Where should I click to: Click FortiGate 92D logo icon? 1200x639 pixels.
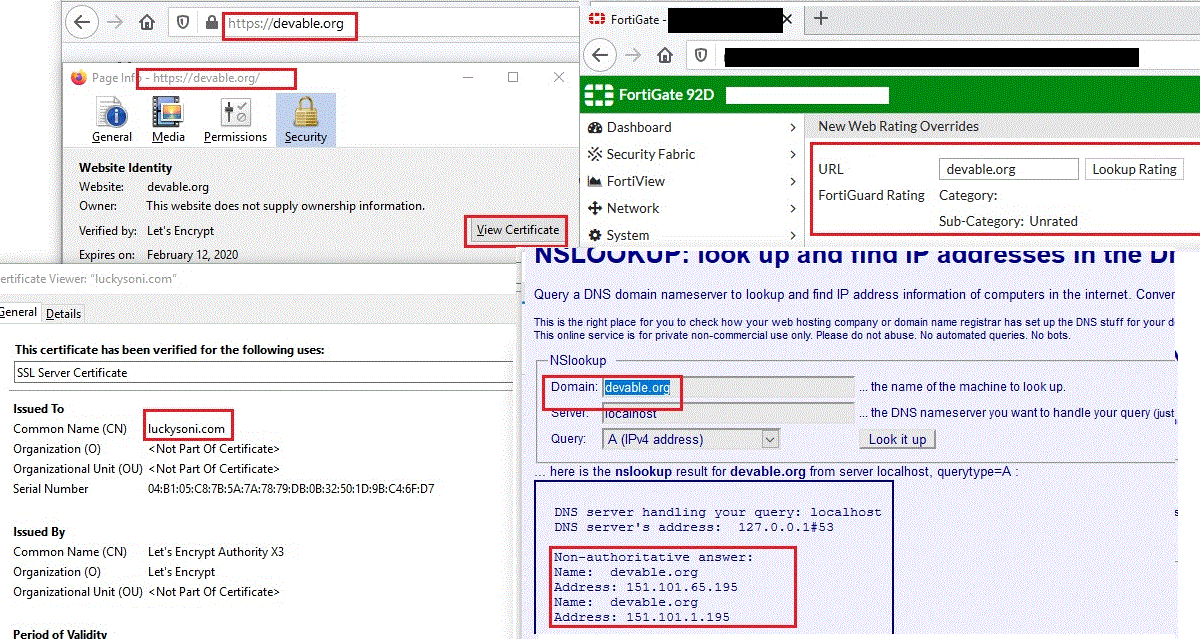coord(598,96)
